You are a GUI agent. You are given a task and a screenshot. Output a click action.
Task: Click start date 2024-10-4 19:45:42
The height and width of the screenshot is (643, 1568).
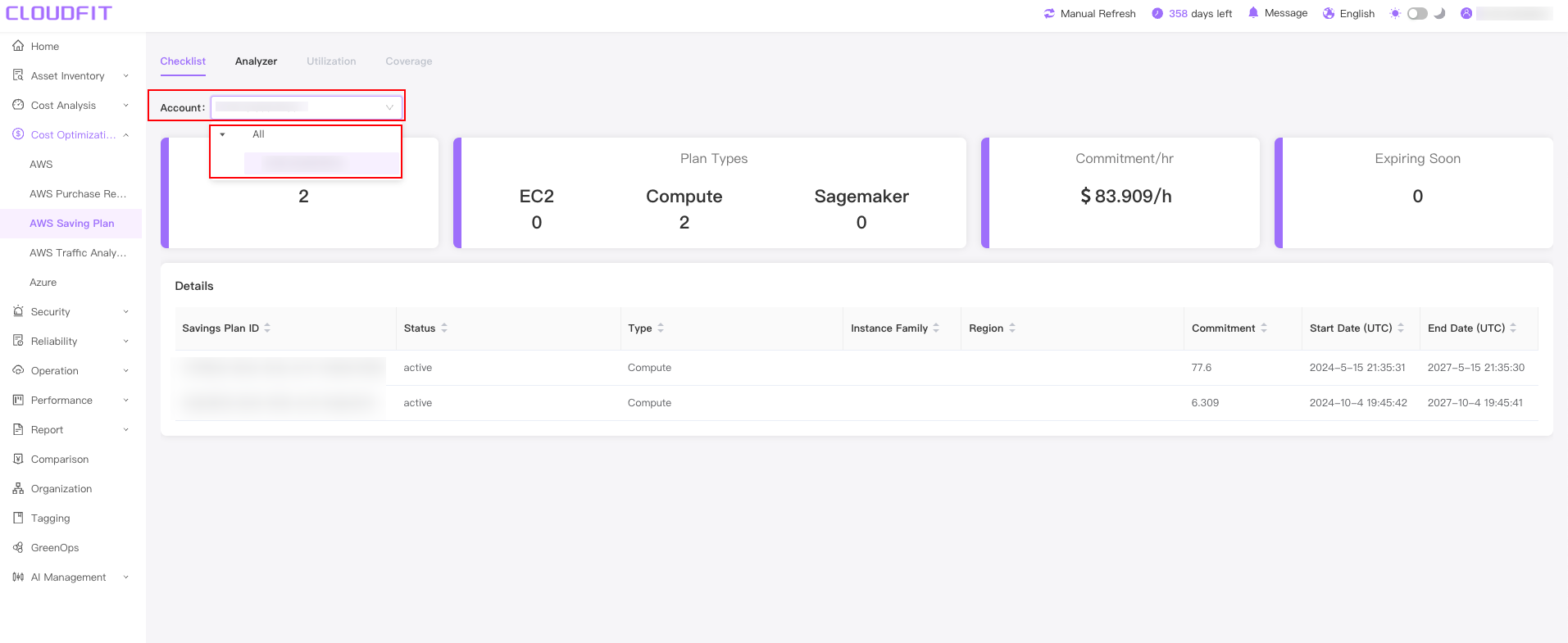1358,403
